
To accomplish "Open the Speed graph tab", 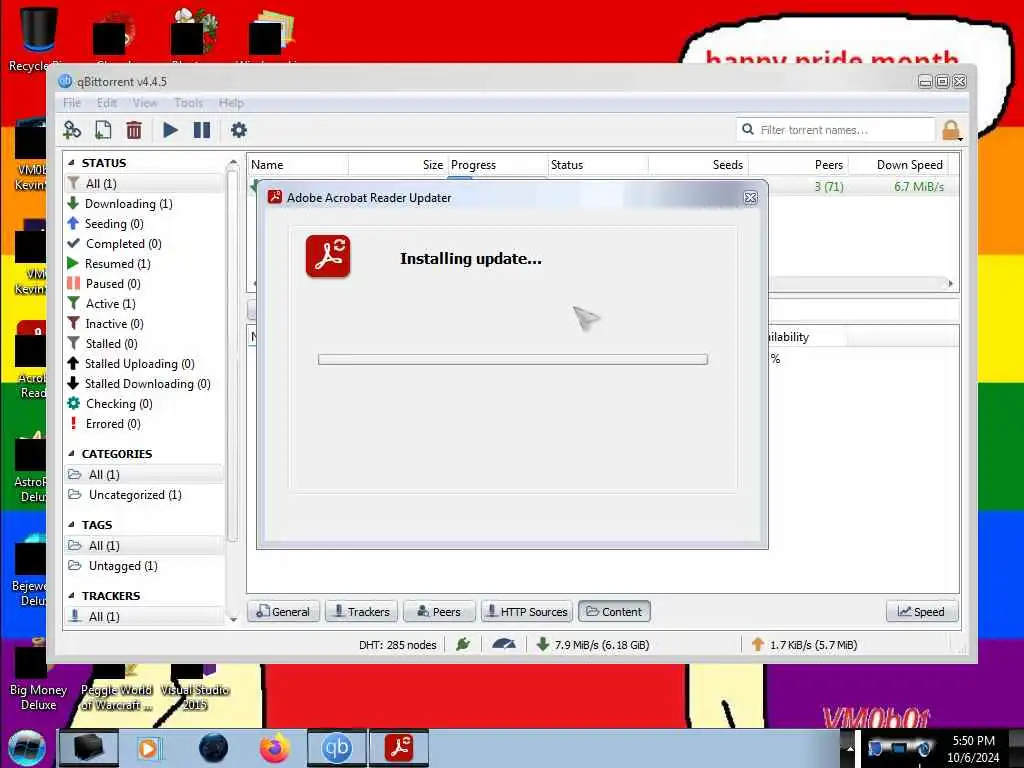I will [922, 612].
